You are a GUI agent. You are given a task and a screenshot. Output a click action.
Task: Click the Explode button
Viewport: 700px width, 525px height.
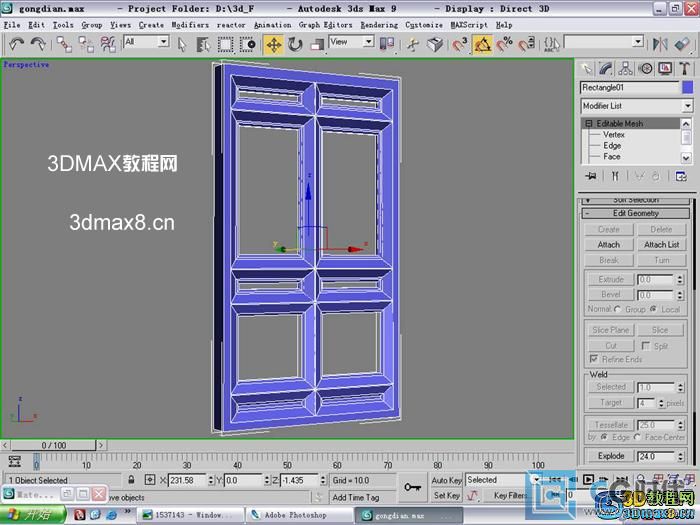[x=611, y=456]
